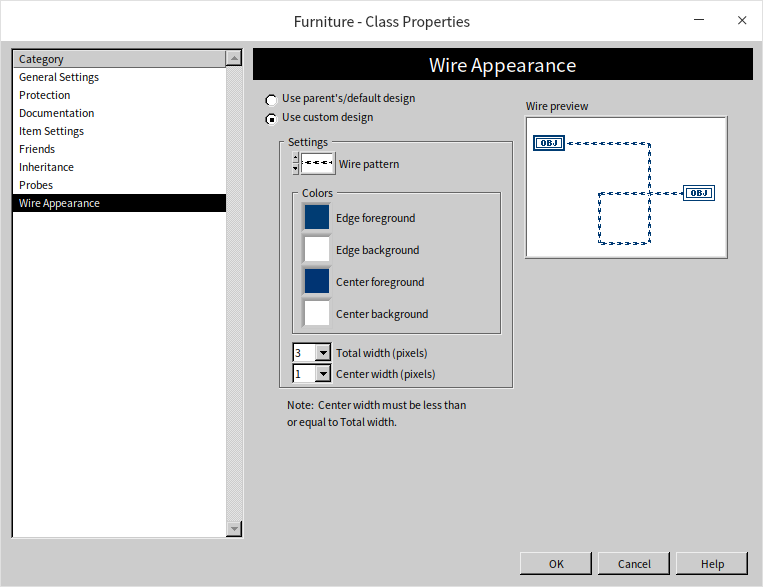Open Help for class properties
The image size is (763, 587).
coord(712,564)
